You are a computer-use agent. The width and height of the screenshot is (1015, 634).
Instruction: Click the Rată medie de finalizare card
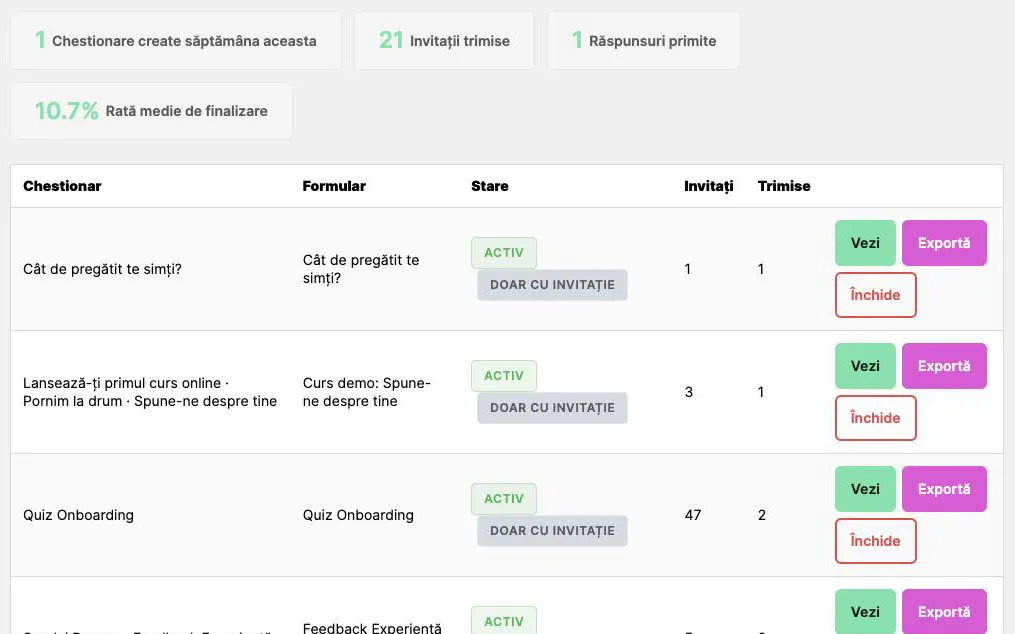pos(151,111)
